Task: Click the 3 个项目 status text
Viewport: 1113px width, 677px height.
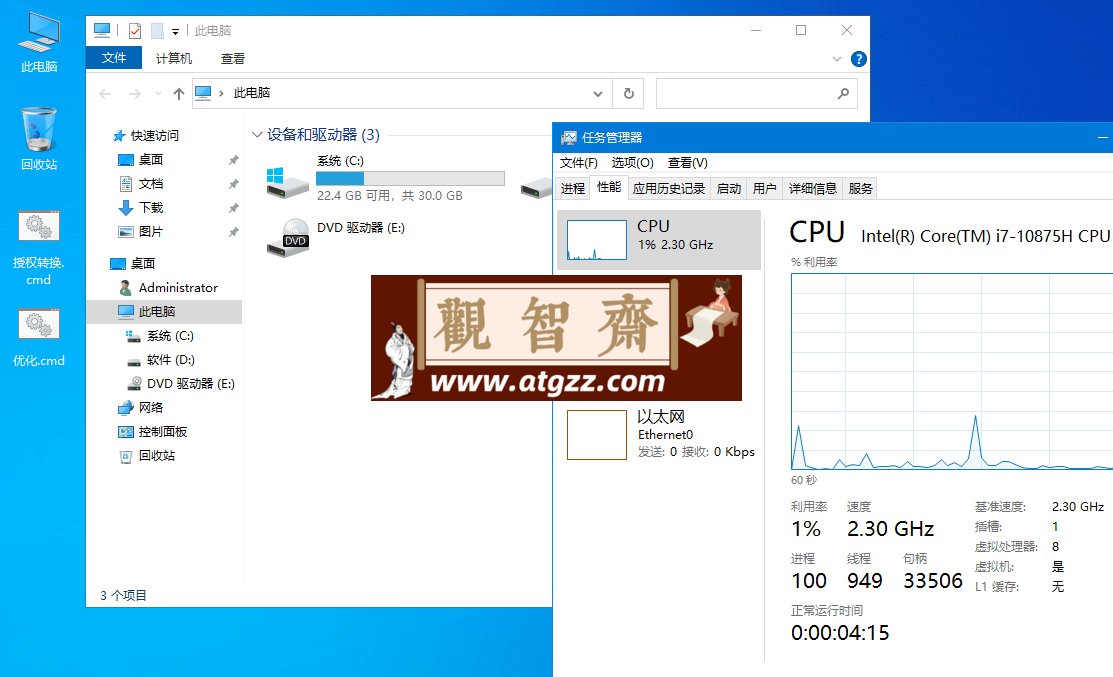Action: coord(123,595)
